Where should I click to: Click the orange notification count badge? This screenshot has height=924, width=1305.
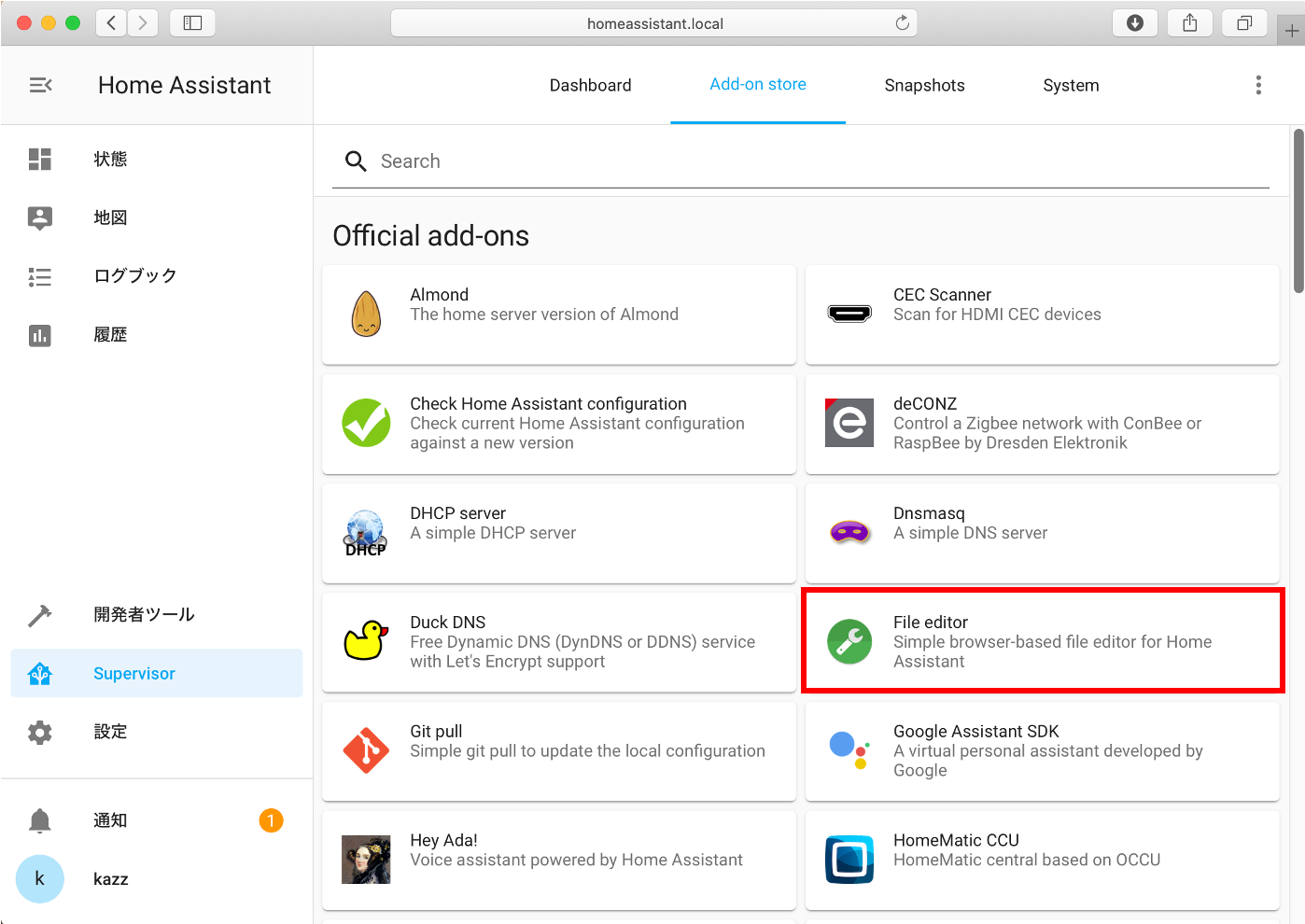(271, 820)
